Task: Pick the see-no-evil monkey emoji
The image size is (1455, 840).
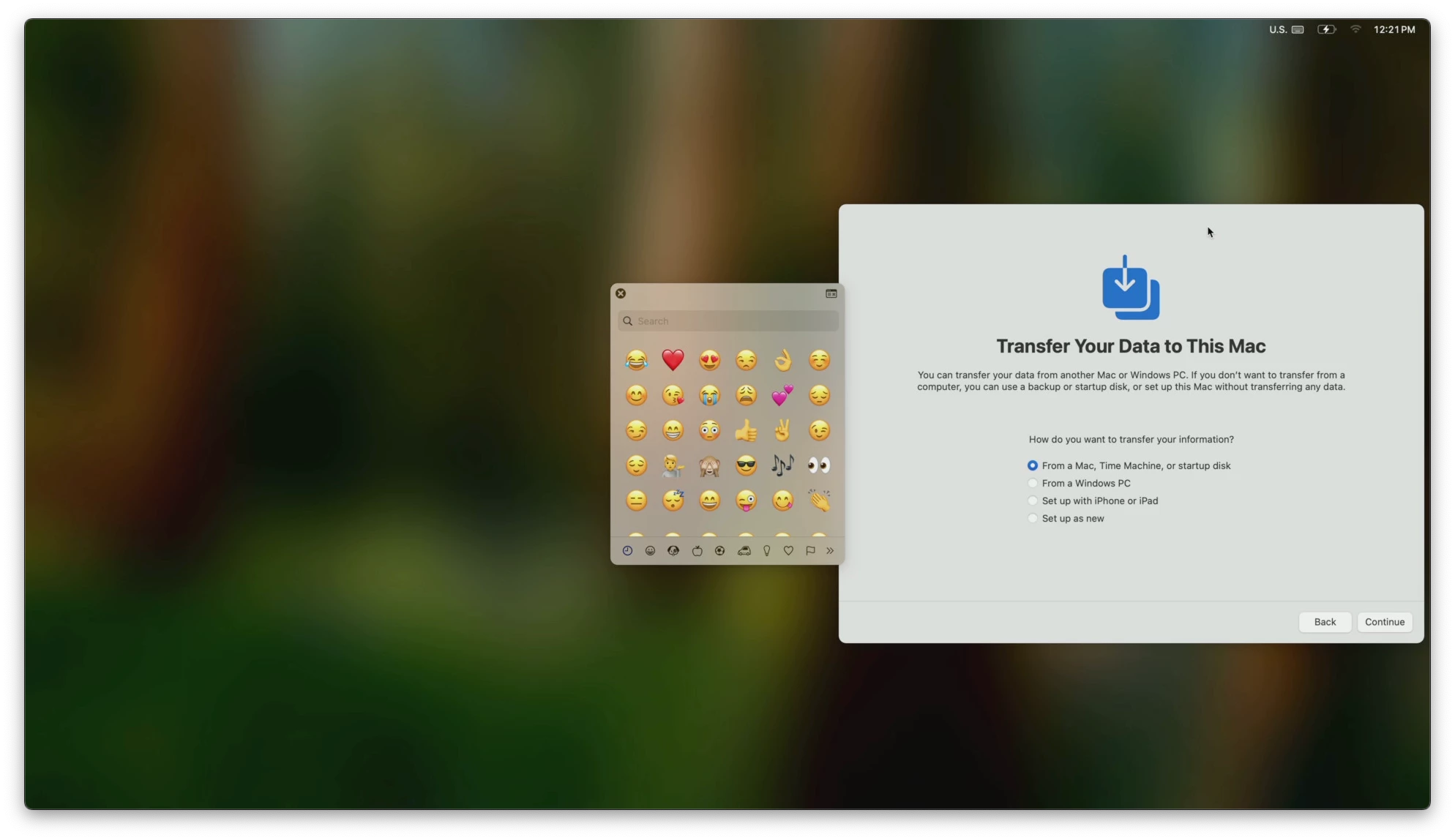Action: click(x=709, y=465)
